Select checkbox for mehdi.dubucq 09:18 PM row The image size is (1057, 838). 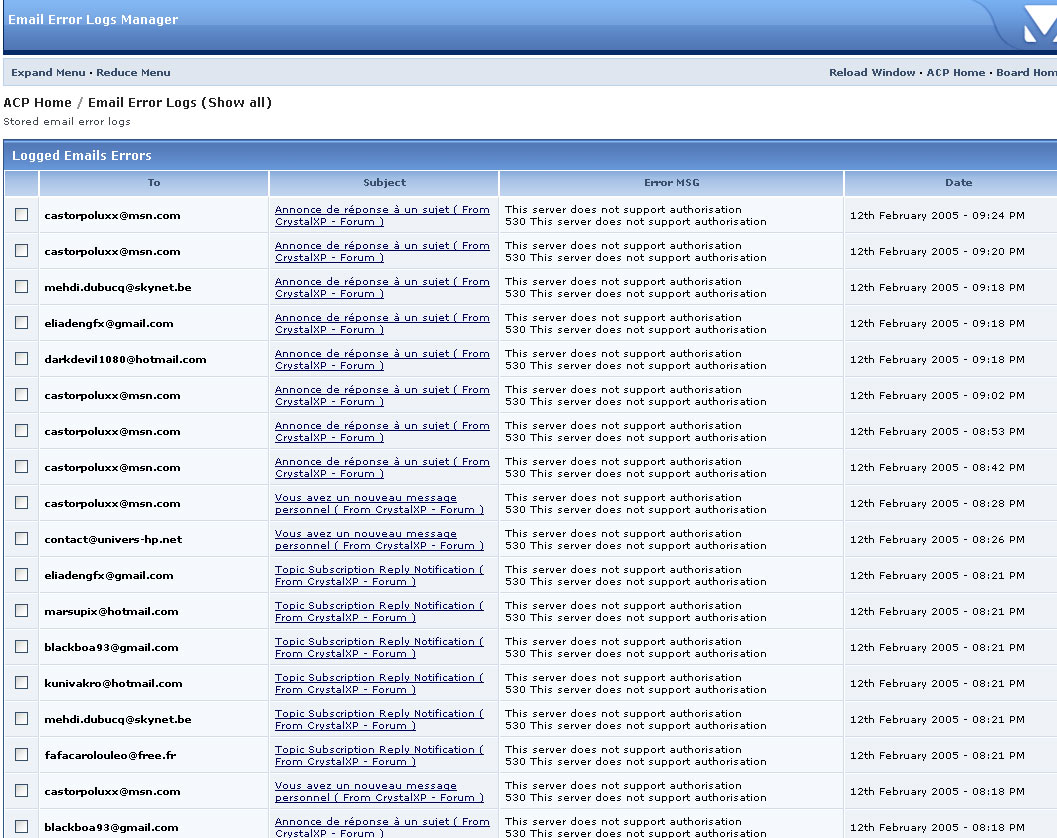tap(22, 287)
